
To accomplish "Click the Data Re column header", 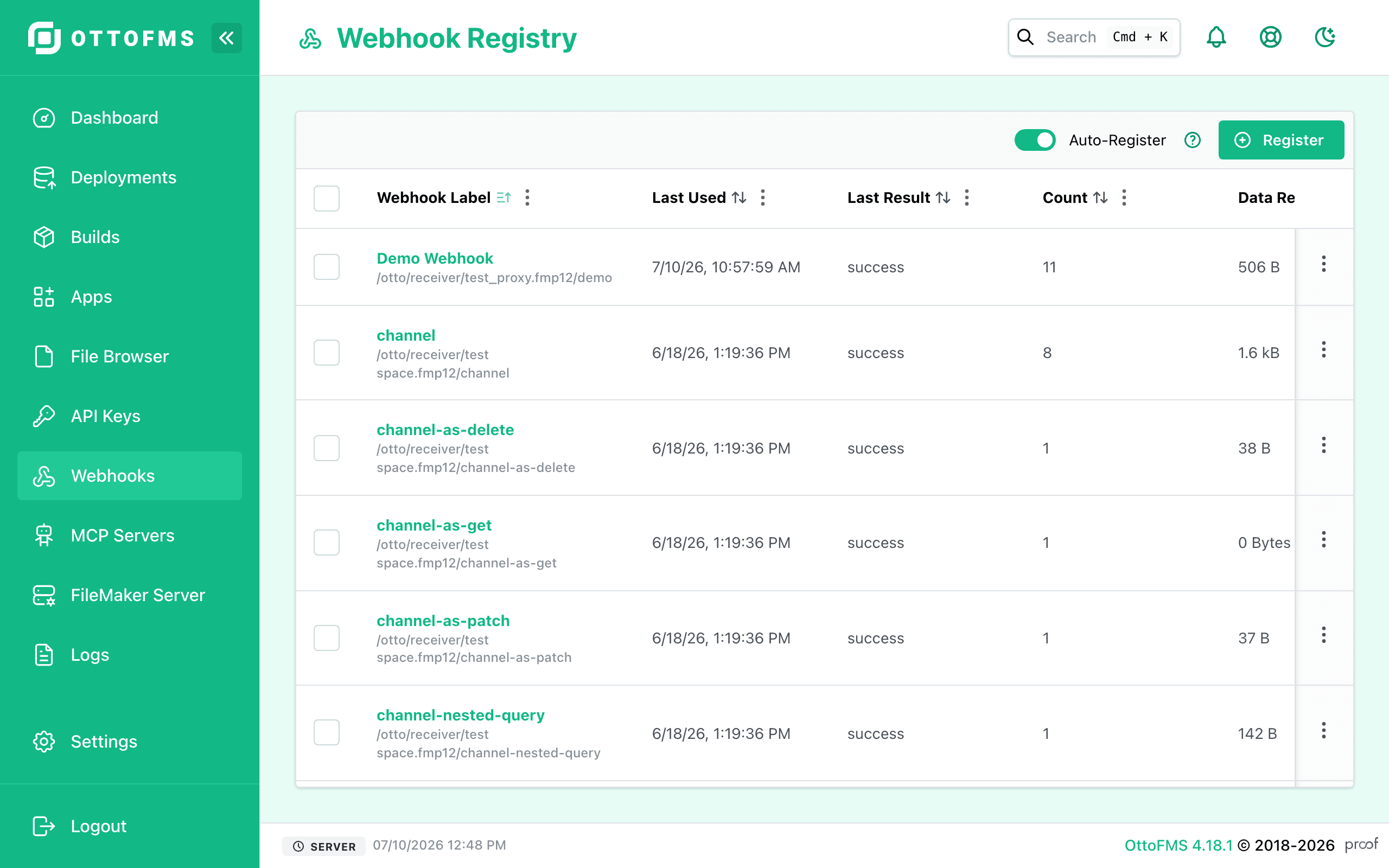I will (1266, 197).
